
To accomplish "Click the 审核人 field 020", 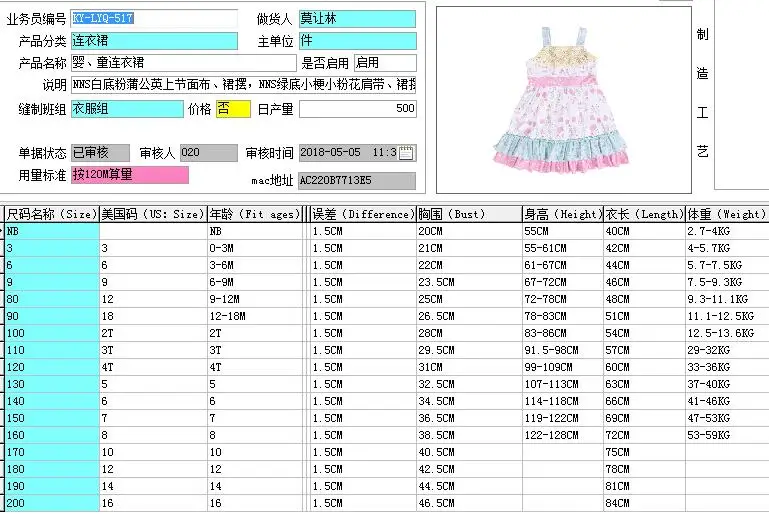I will tap(208, 153).
